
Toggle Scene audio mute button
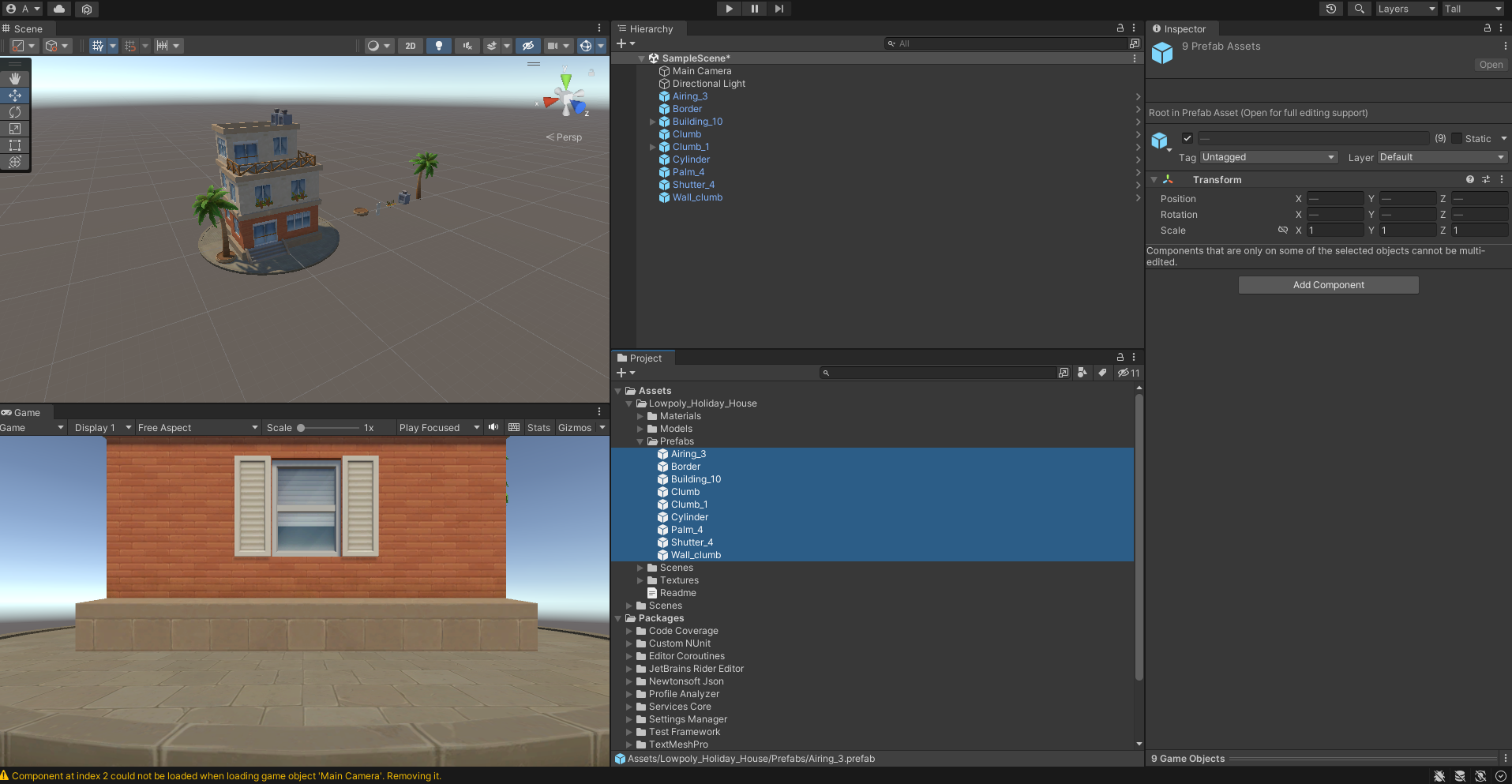pyautogui.click(x=467, y=46)
